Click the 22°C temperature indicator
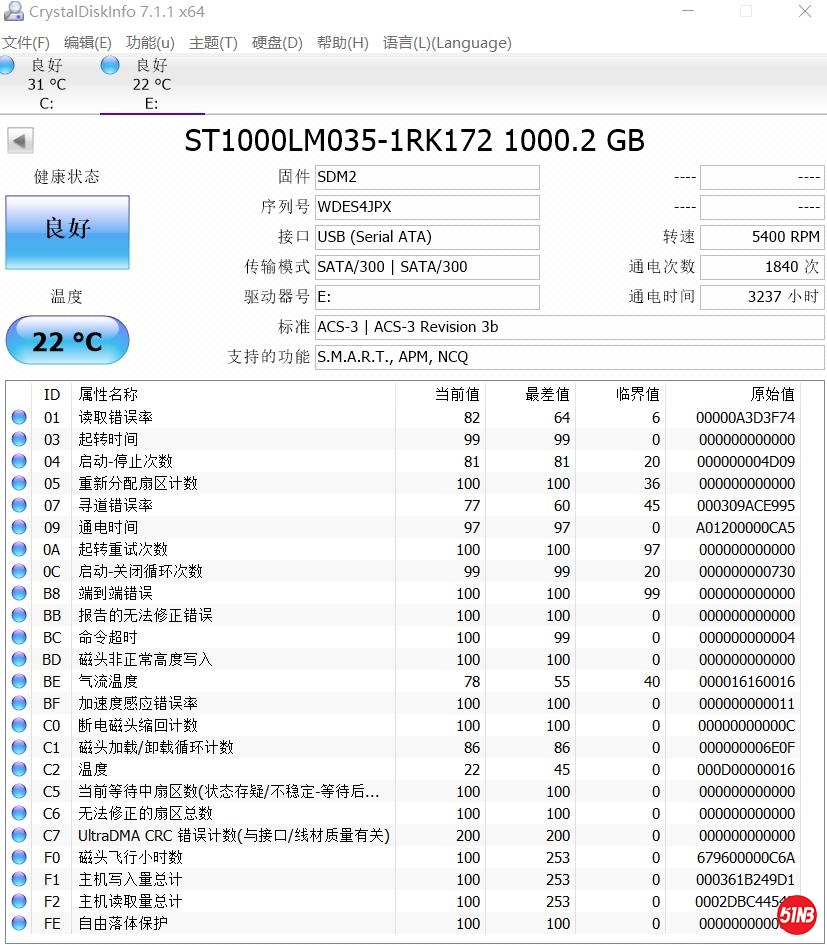This screenshot has width=827, height=945. point(67,340)
